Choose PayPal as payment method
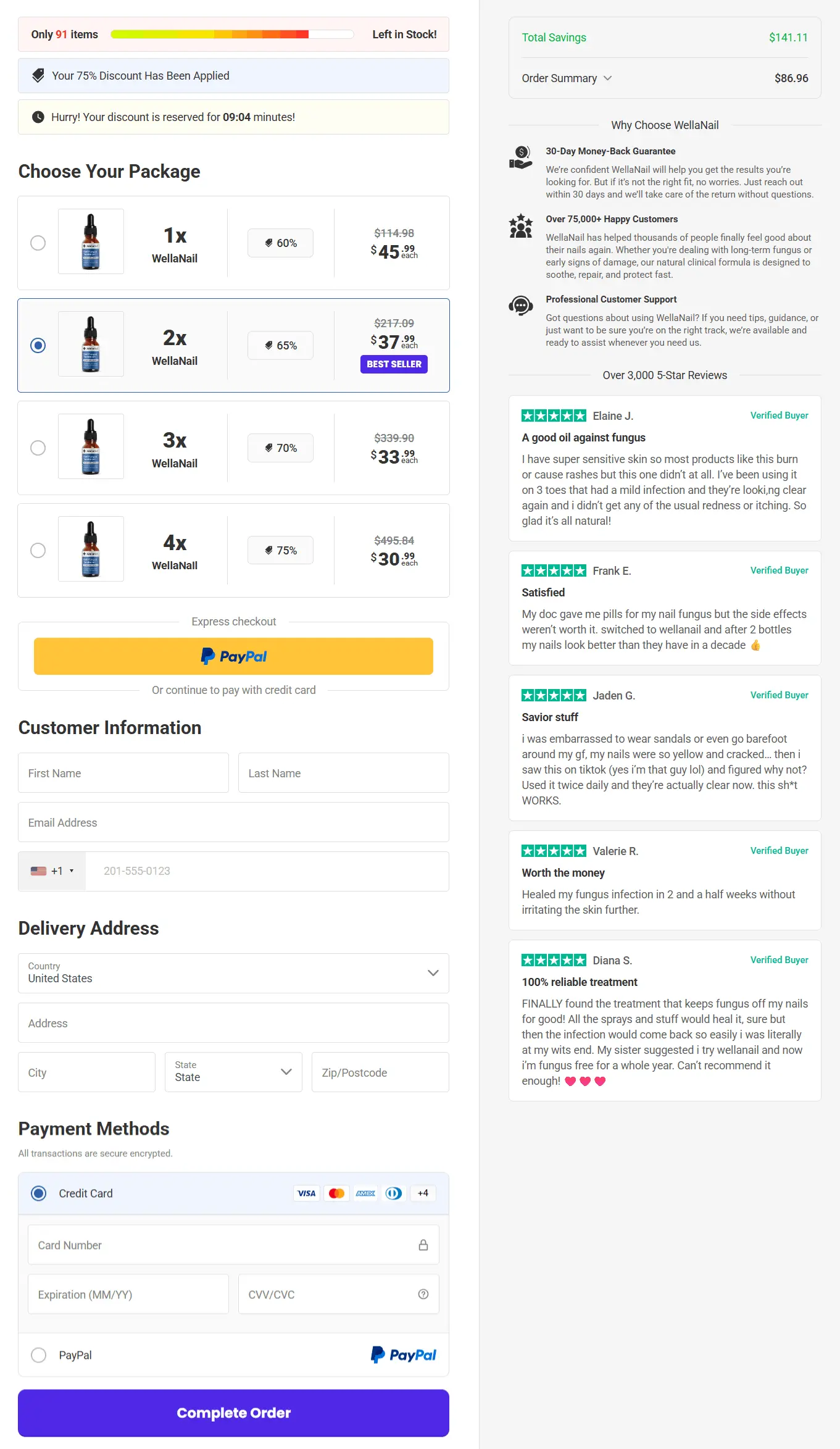 (39, 1355)
